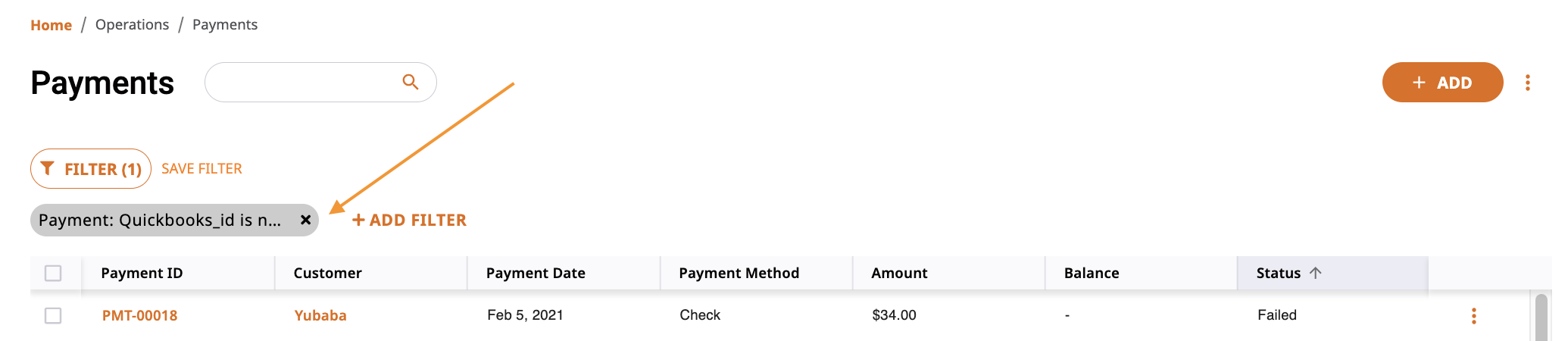
Task: Click the funnel filter icon
Action: coord(48,168)
